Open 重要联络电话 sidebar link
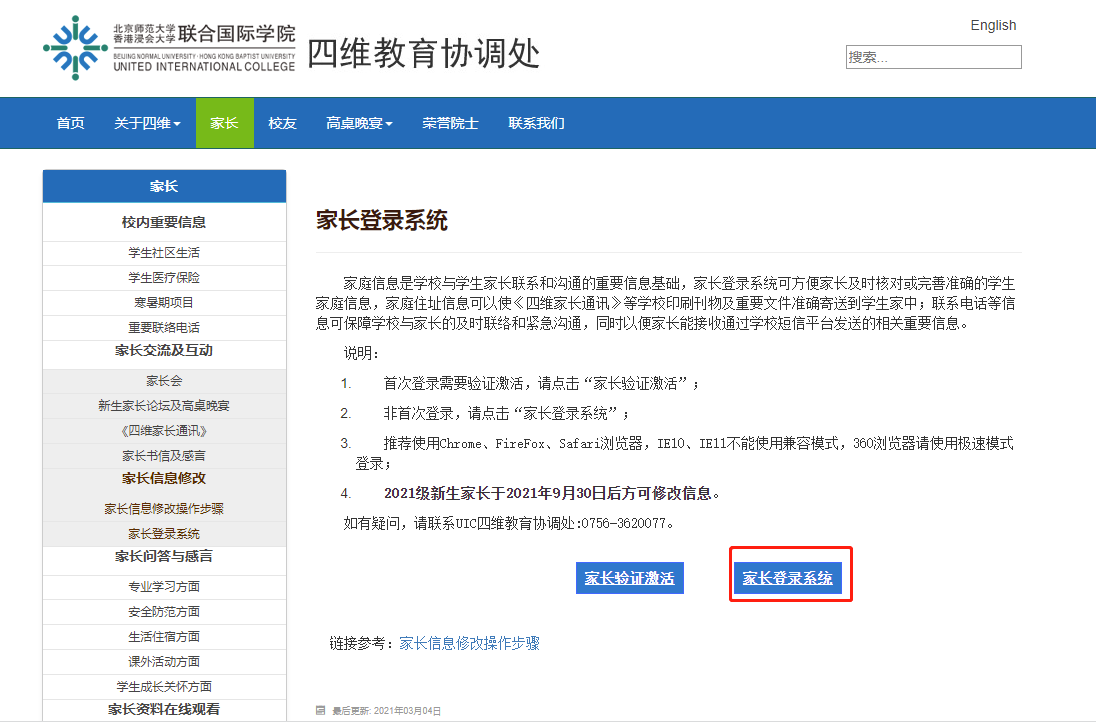Viewport: 1096px width, 723px height. click(164, 327)
